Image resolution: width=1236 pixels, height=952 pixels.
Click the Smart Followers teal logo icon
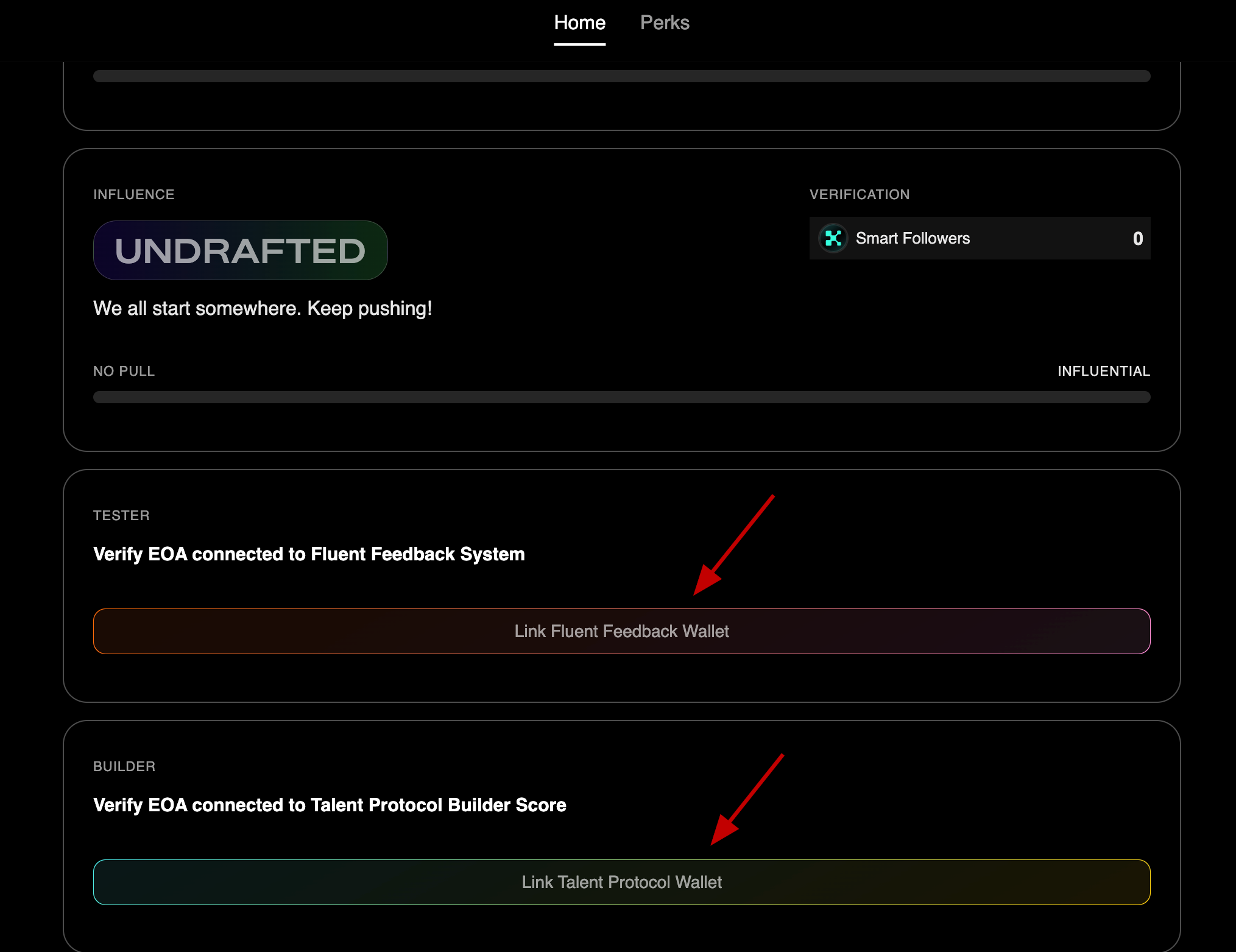click(x=833, y=238)
